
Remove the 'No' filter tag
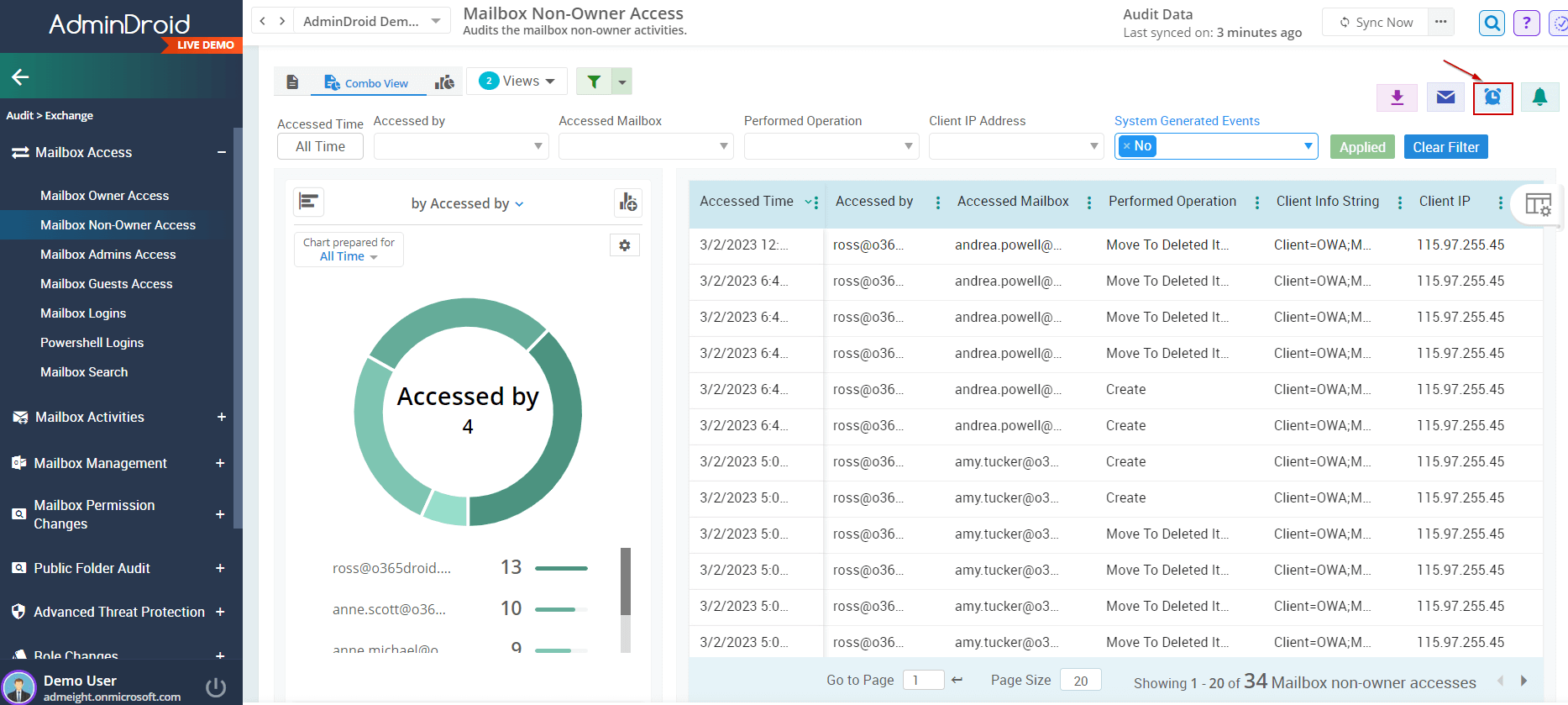click(x=1127, y=146)
